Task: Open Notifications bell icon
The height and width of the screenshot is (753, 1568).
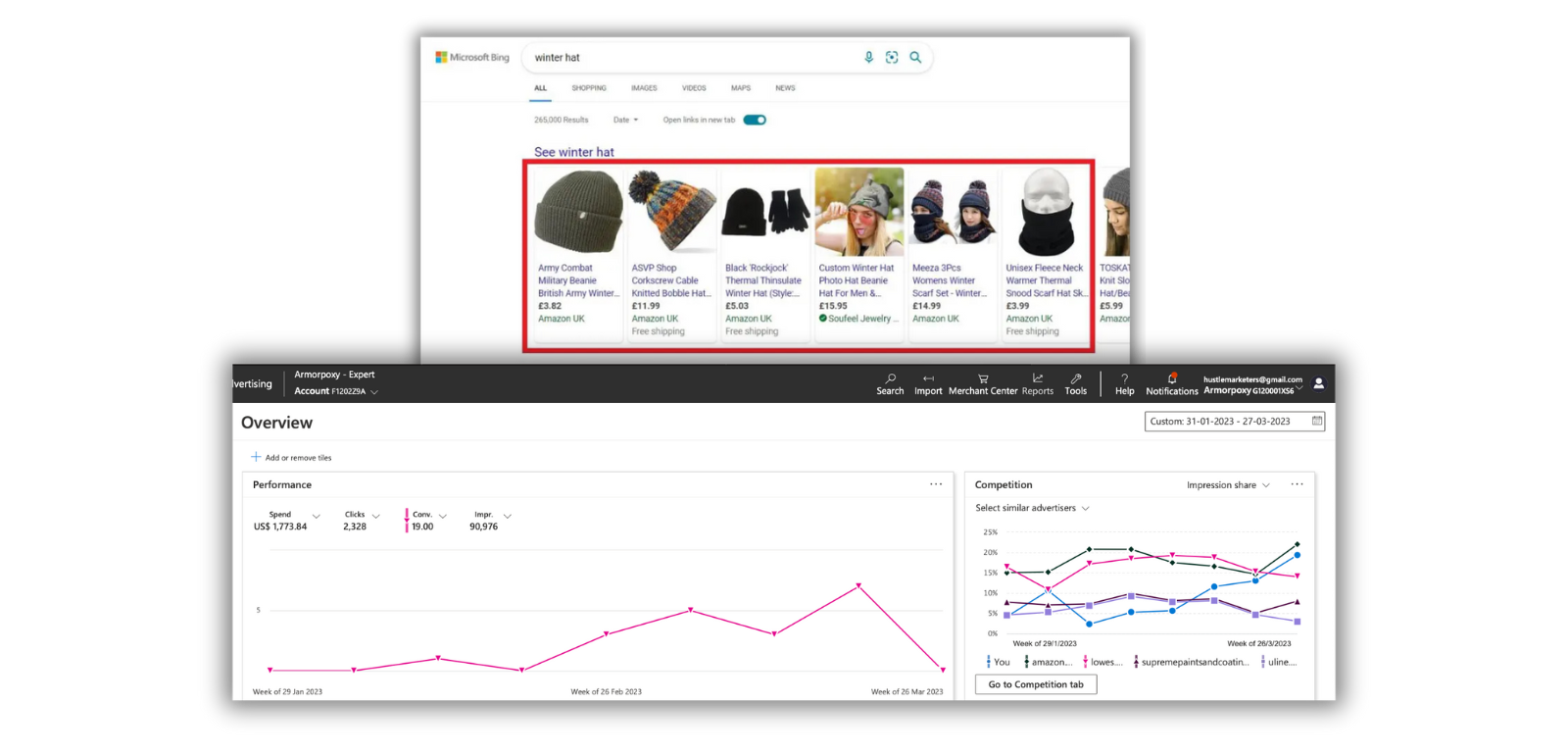Action: 1172,377
